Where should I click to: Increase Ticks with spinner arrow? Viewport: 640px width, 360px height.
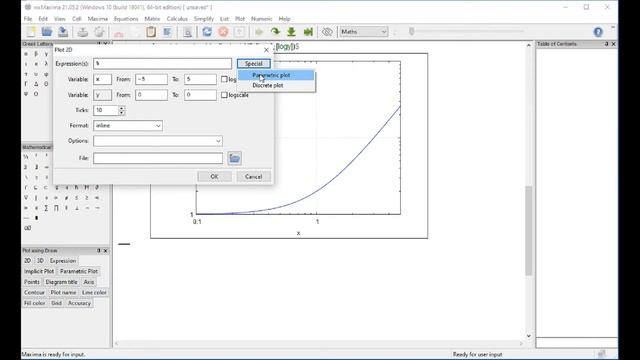121,108
